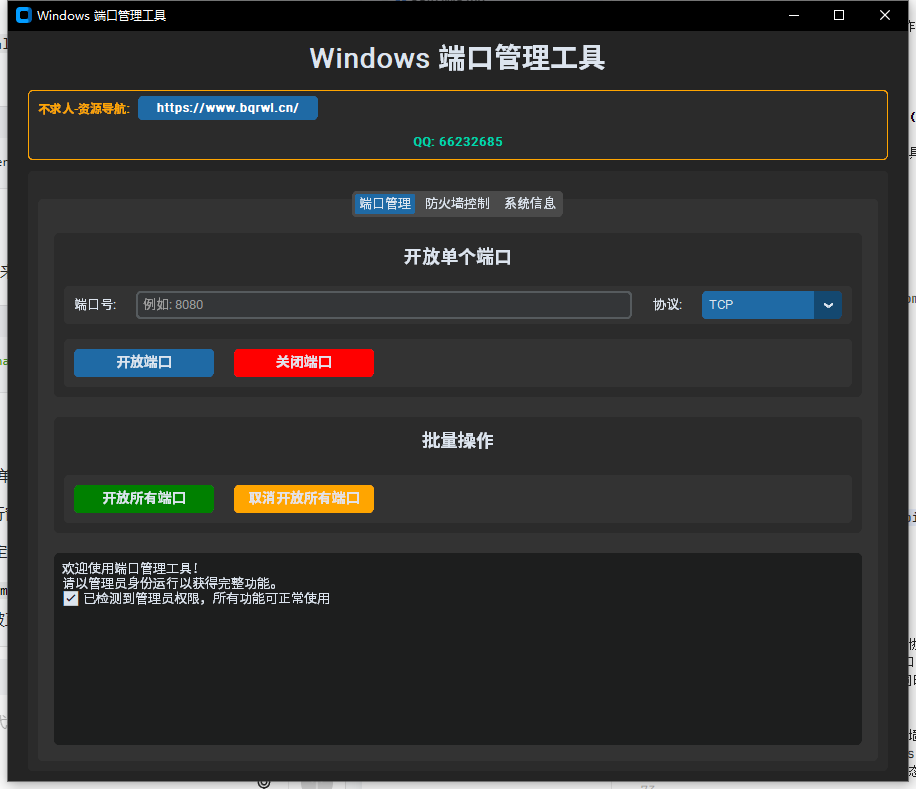916x789 pixels.
Task: Click the green 开放所有端口 button
Action: tap(143, 499)
